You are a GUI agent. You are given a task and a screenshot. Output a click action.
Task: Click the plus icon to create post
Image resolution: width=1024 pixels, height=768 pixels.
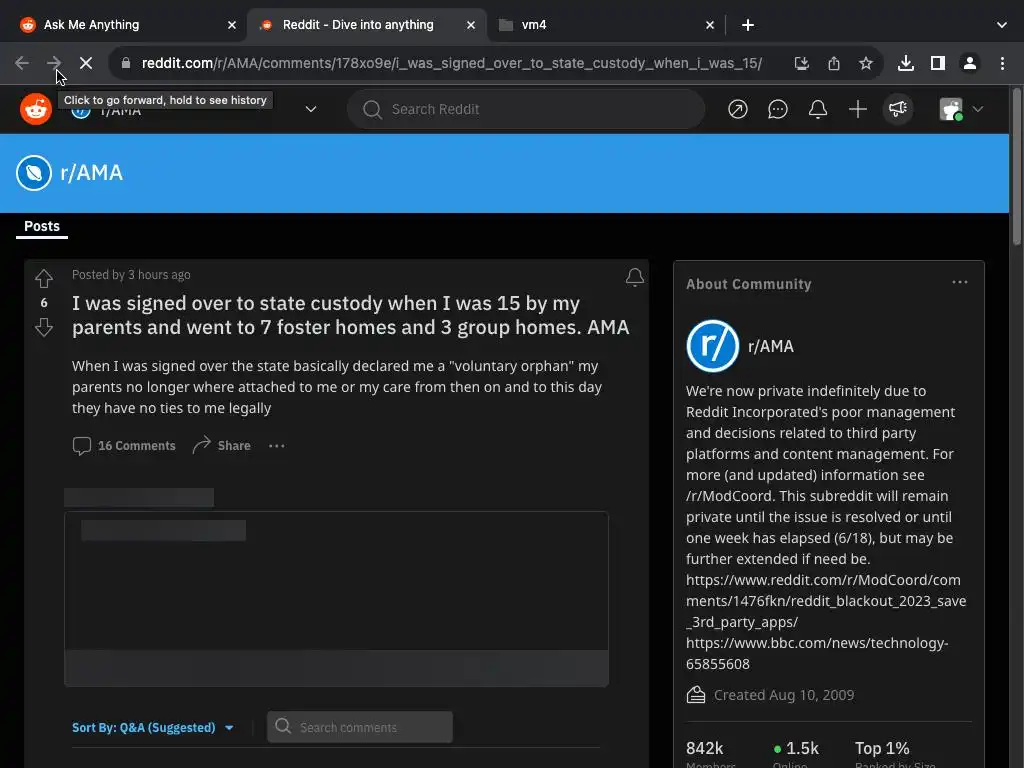pos(857,109)
